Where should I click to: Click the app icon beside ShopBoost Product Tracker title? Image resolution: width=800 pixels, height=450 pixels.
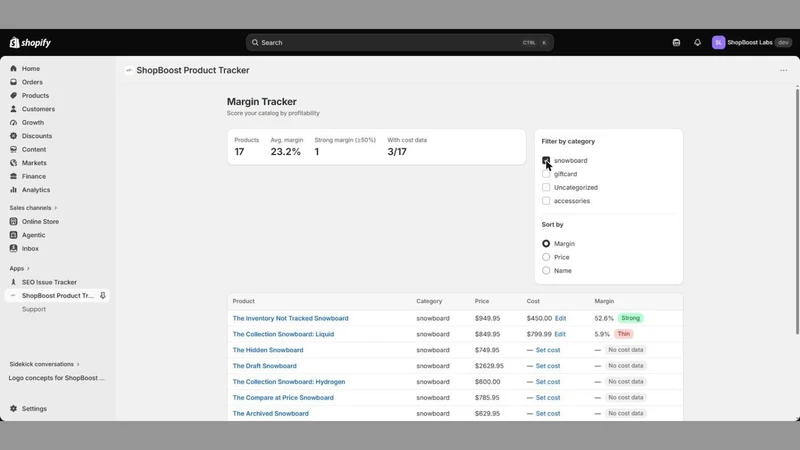(x=129, y=70)
